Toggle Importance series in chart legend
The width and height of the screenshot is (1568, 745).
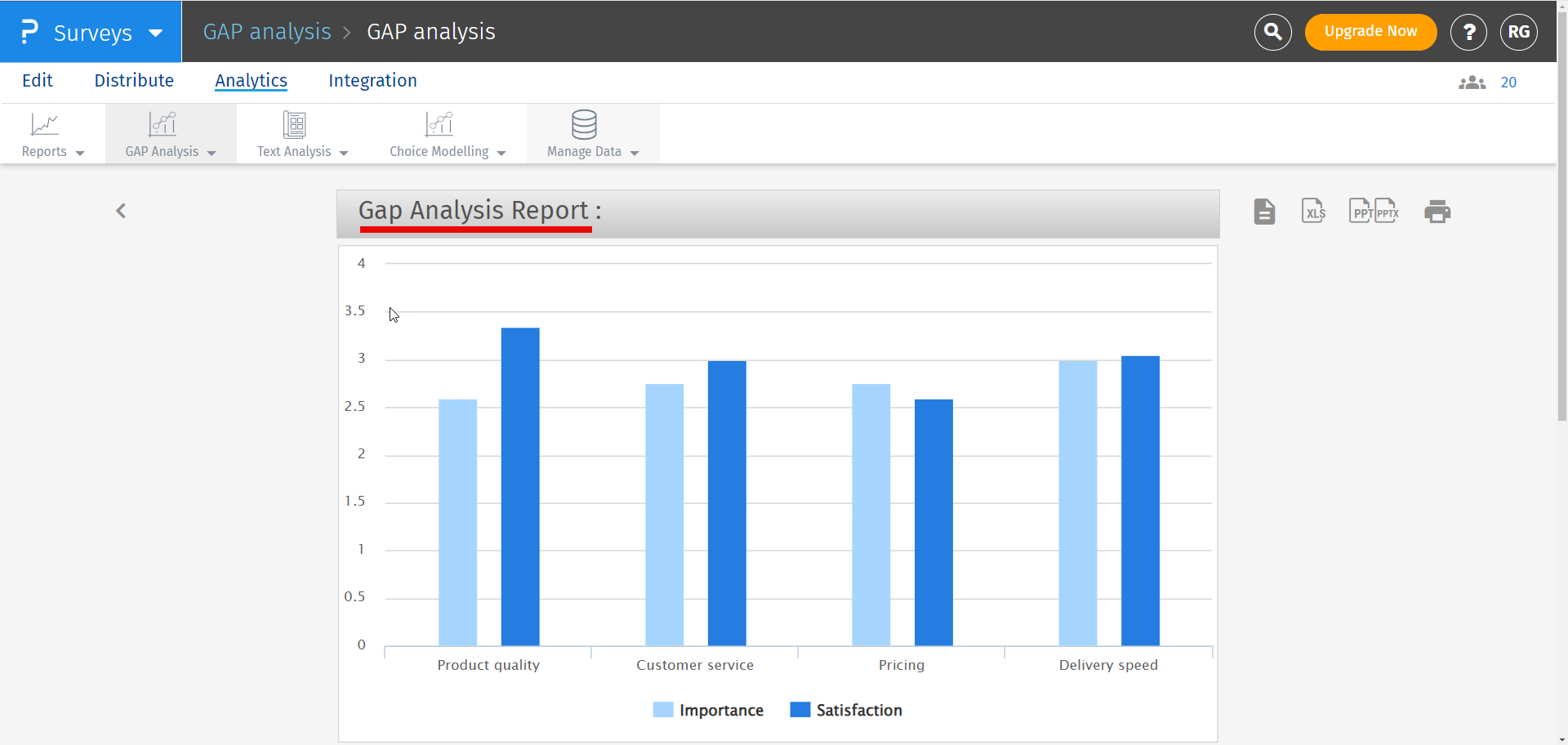(x=708, y=710)
